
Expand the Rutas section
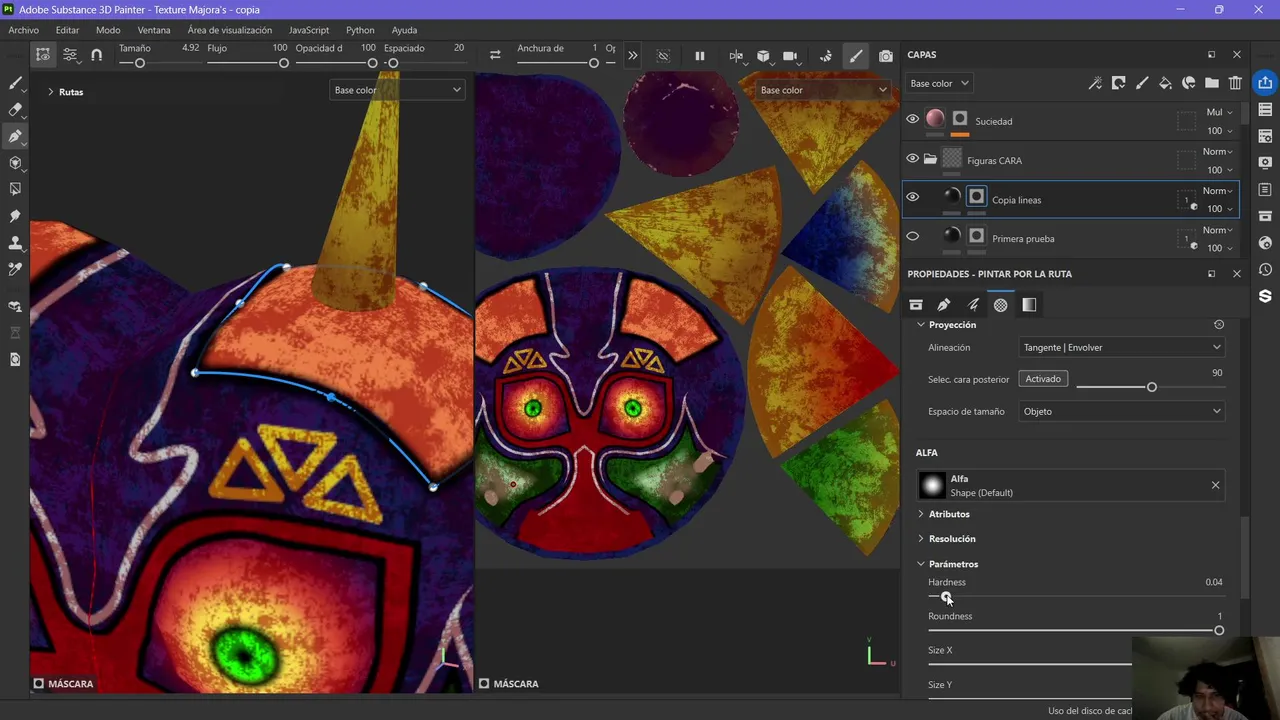coord(50,92)
